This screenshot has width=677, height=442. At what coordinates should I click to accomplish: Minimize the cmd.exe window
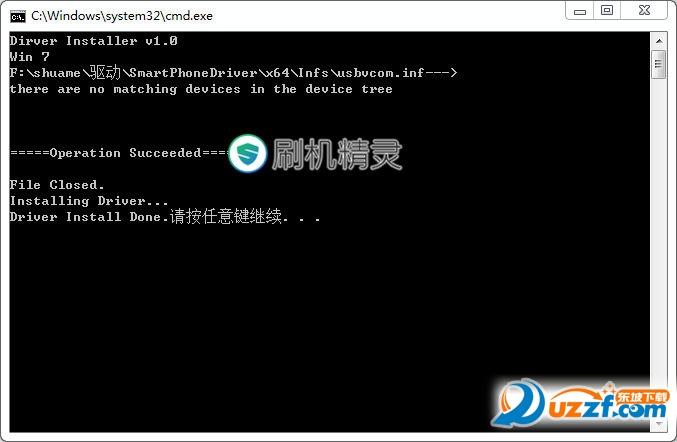(579, 10)
